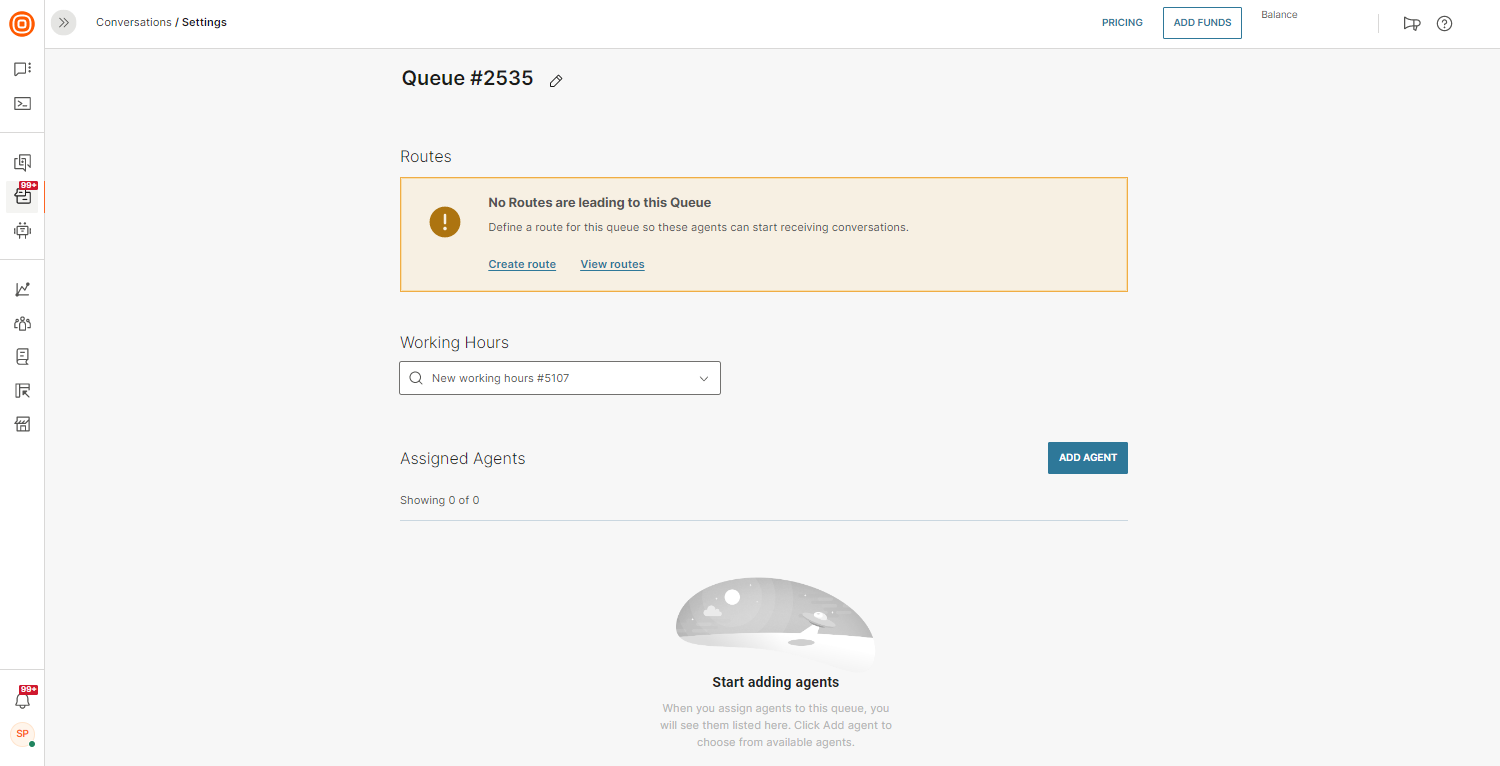Open the line chart analytics icon
The image size is (1500, 766).
tap(22, 289)
